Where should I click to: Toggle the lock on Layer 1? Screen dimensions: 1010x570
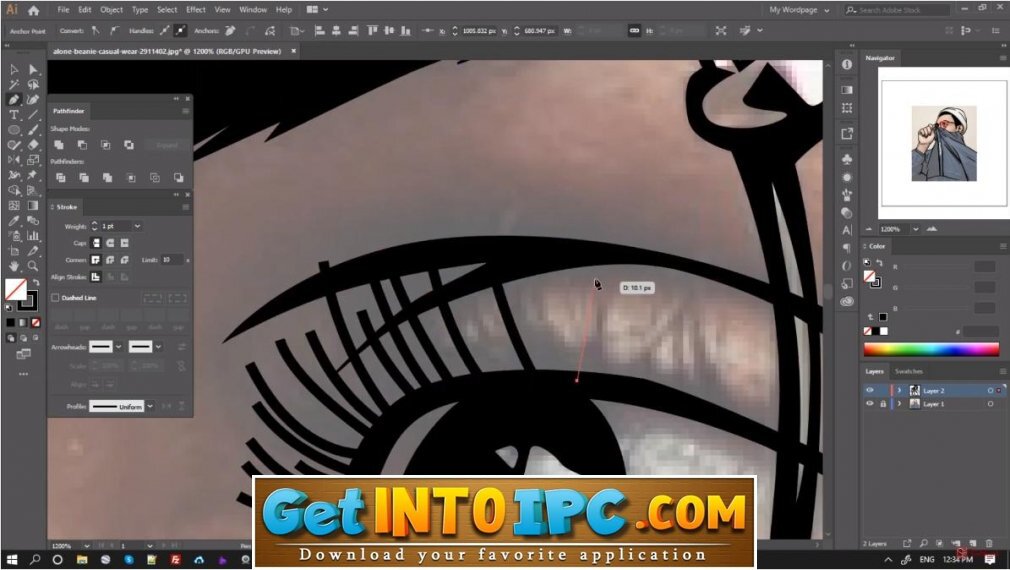pyautogui.click(x=883, y=404)
